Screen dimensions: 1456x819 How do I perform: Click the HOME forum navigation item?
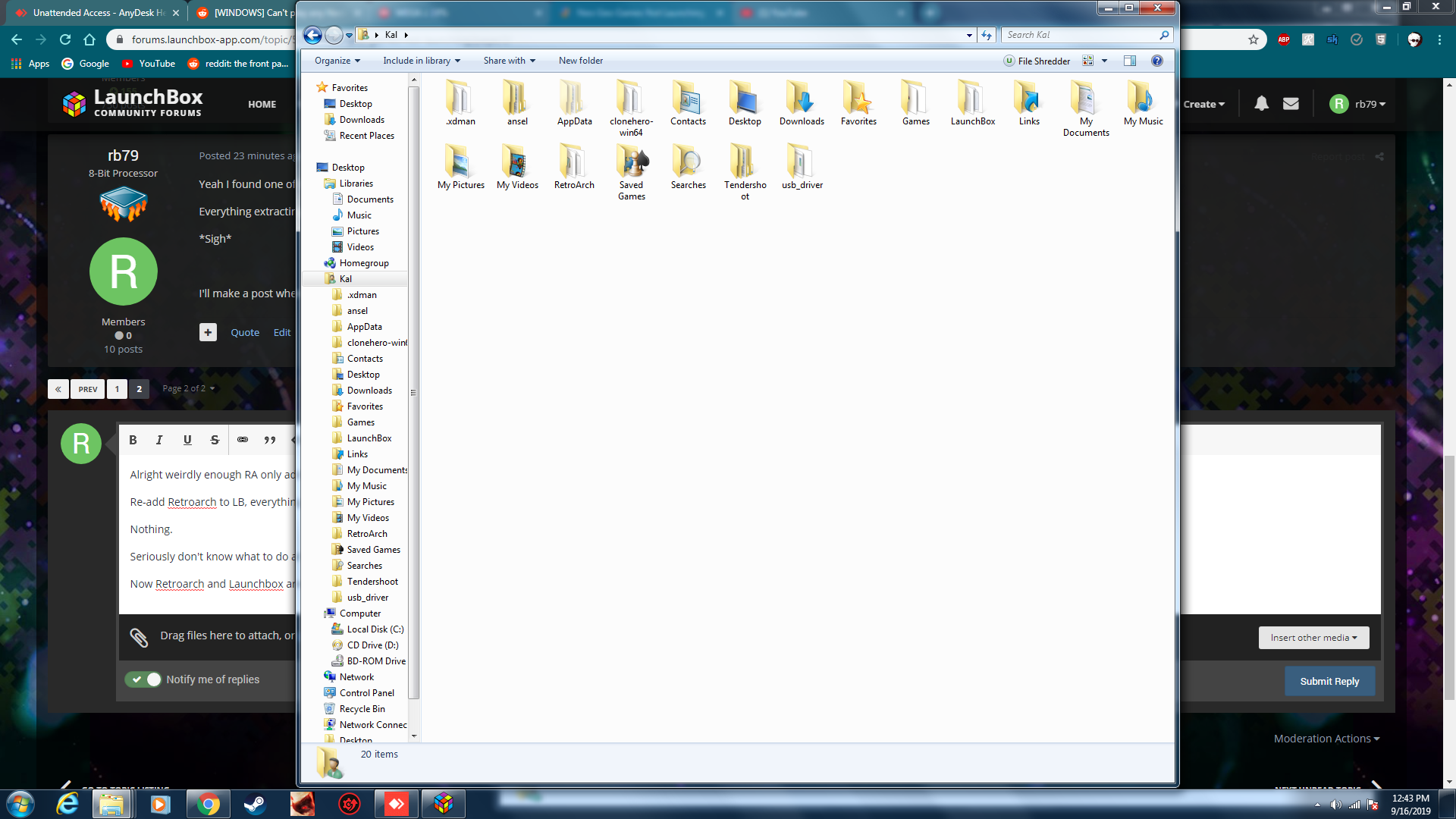coord(262,104)
